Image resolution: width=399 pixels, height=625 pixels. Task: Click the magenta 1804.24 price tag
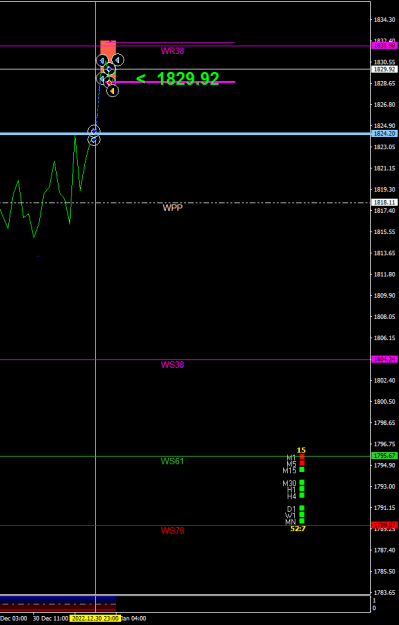click(x=385, y=360)
